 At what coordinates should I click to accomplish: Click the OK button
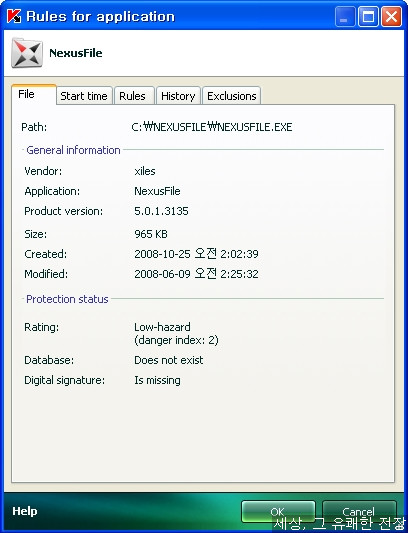(278, 512)
